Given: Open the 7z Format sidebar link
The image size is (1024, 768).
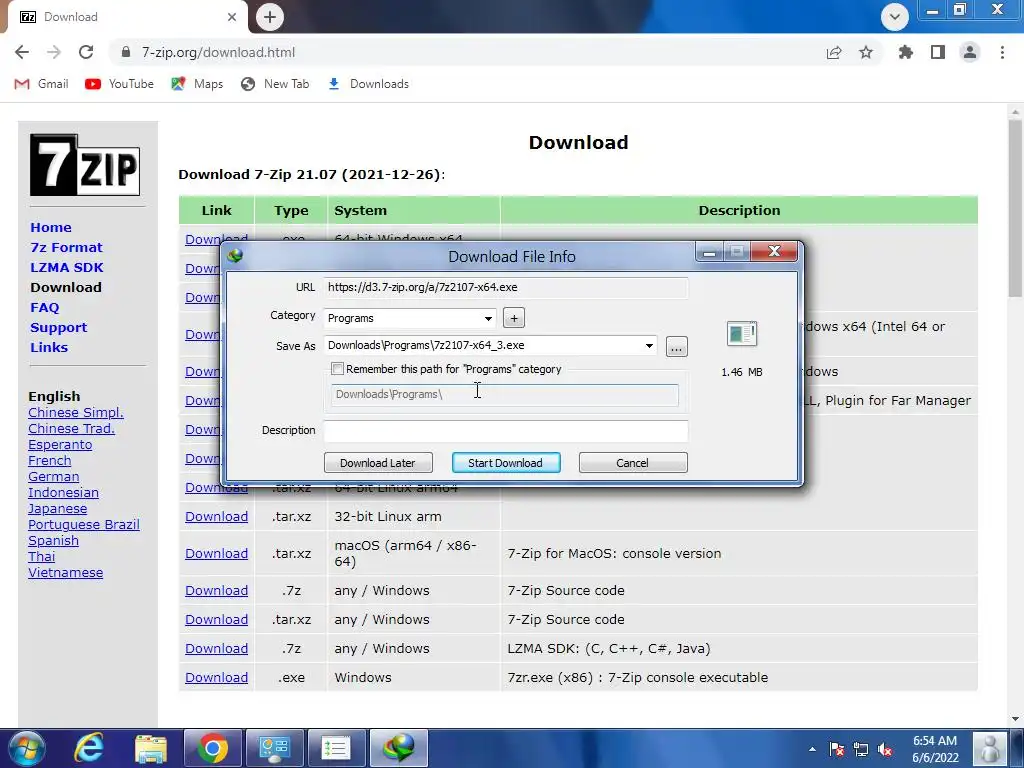Looking at the screenshot, I should [x=67, y=248].
